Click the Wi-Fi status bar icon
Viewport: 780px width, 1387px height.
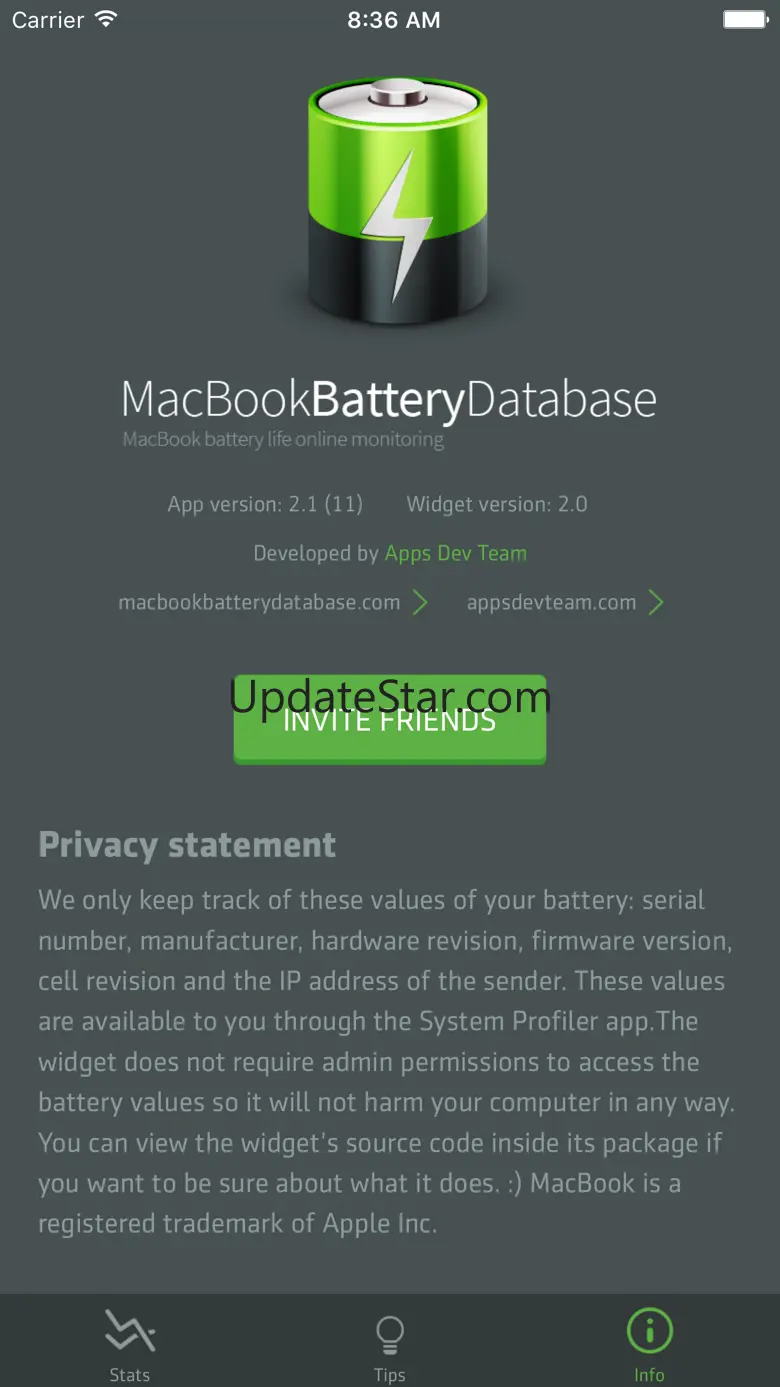pos(106,20)
